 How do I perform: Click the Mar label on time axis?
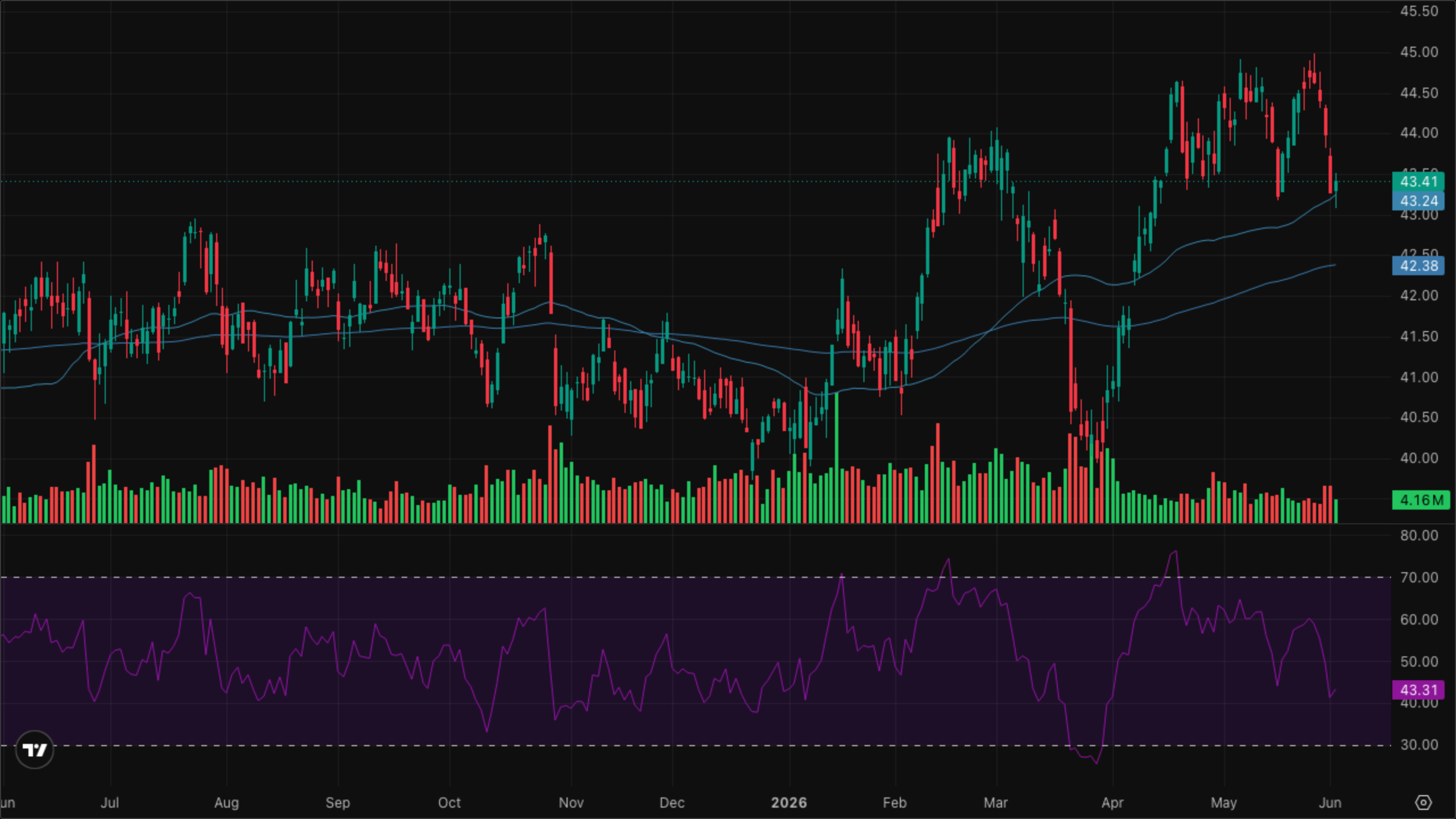point(996,803)
